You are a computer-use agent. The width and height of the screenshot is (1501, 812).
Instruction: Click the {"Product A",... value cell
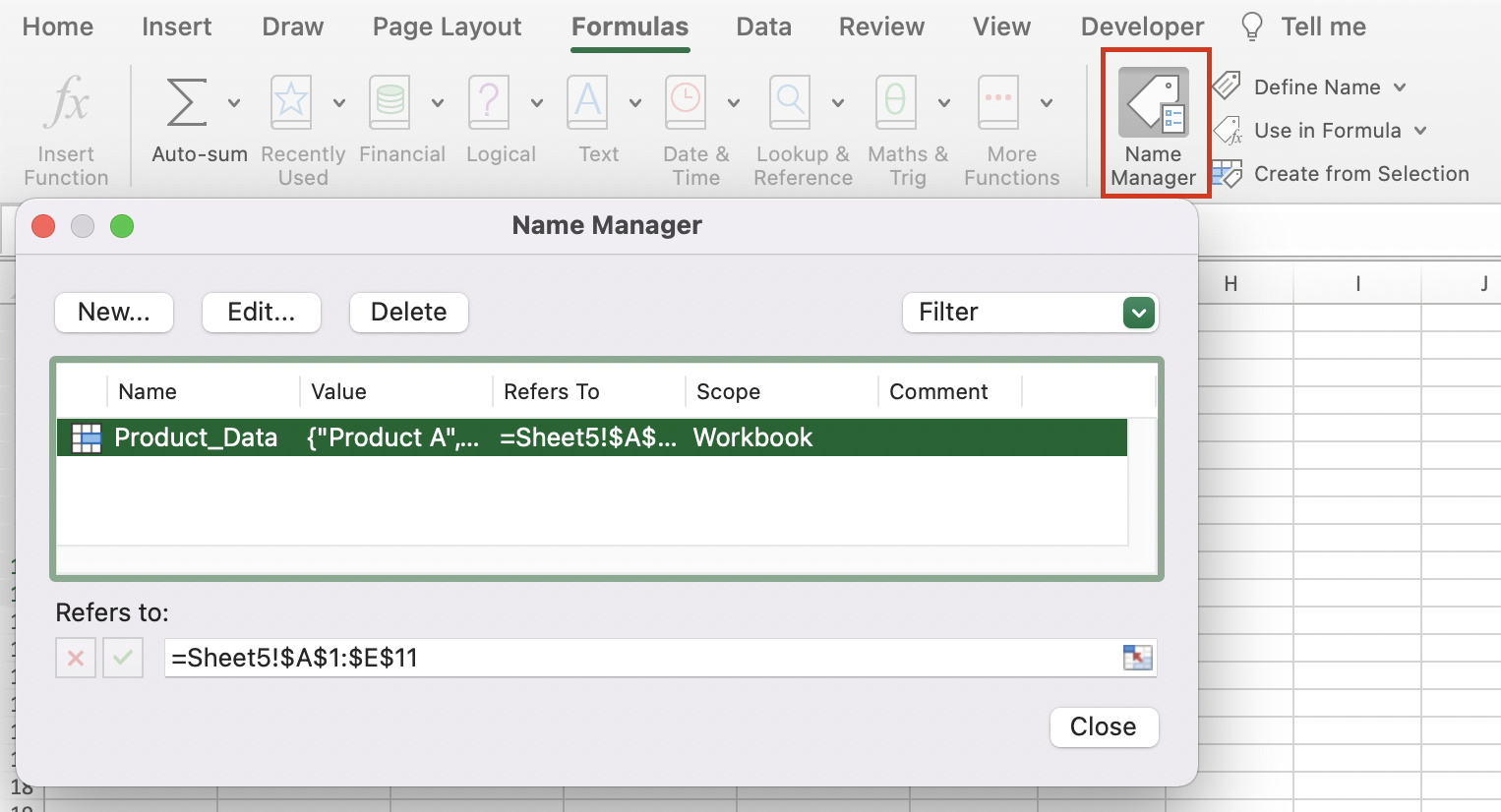tap(393, 437)
